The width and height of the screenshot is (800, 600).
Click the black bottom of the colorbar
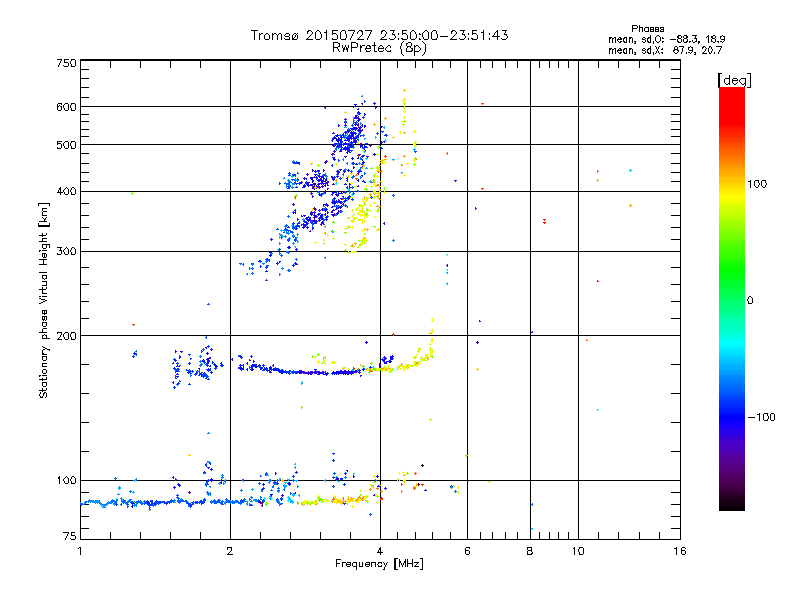point(732,503)
